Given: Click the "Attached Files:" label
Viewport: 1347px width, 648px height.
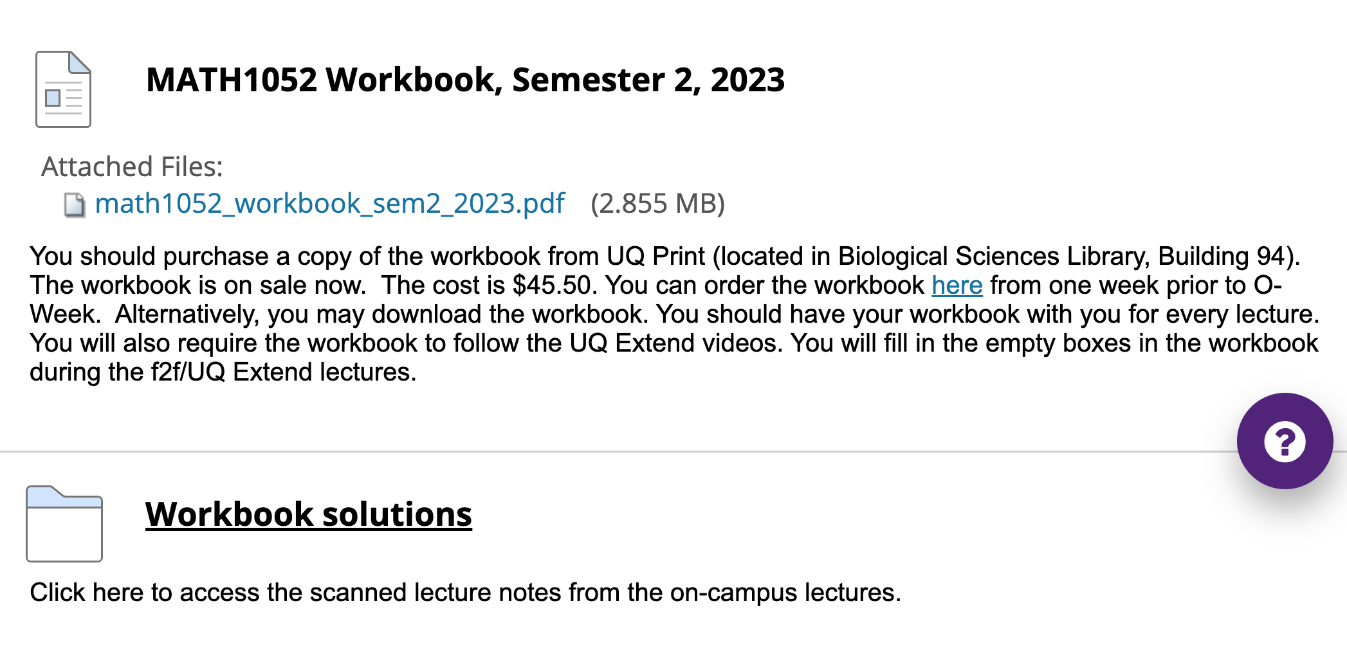Looking at the screenshot, I should coord(132,167).
